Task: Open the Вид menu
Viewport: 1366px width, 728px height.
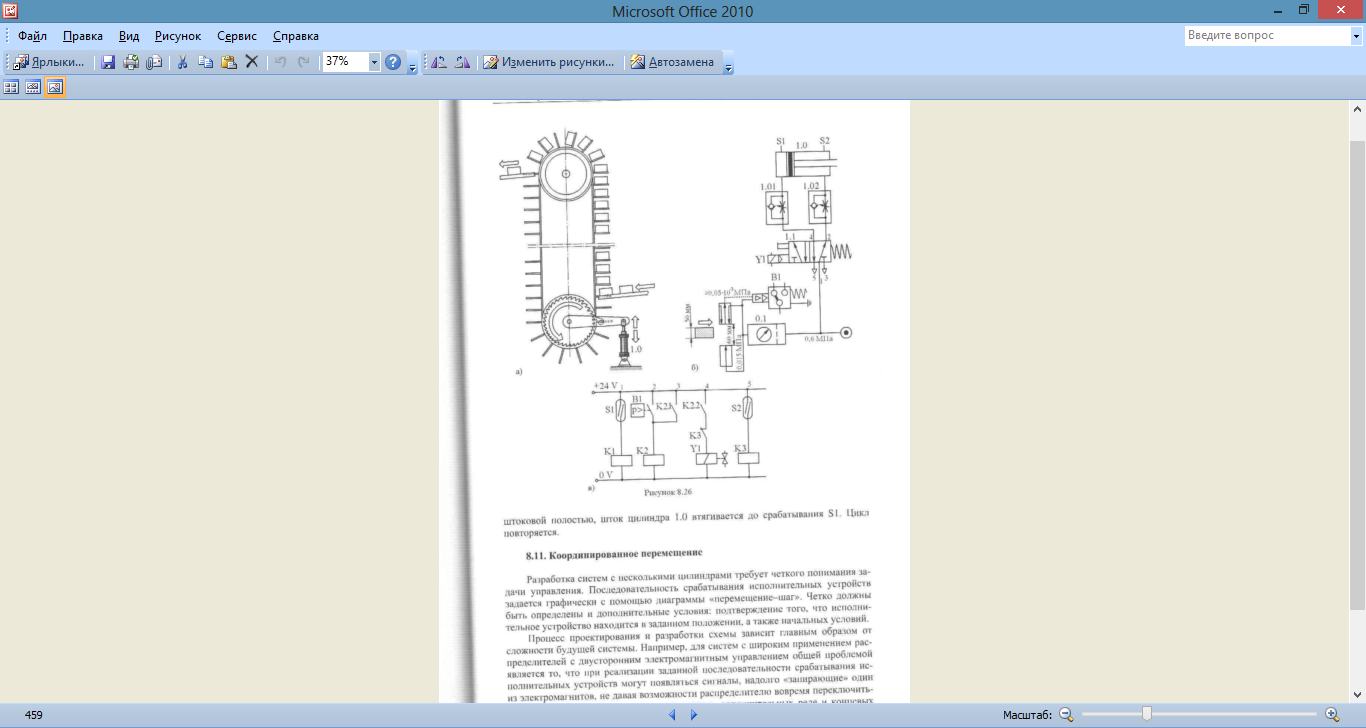Action: point(129,35)
